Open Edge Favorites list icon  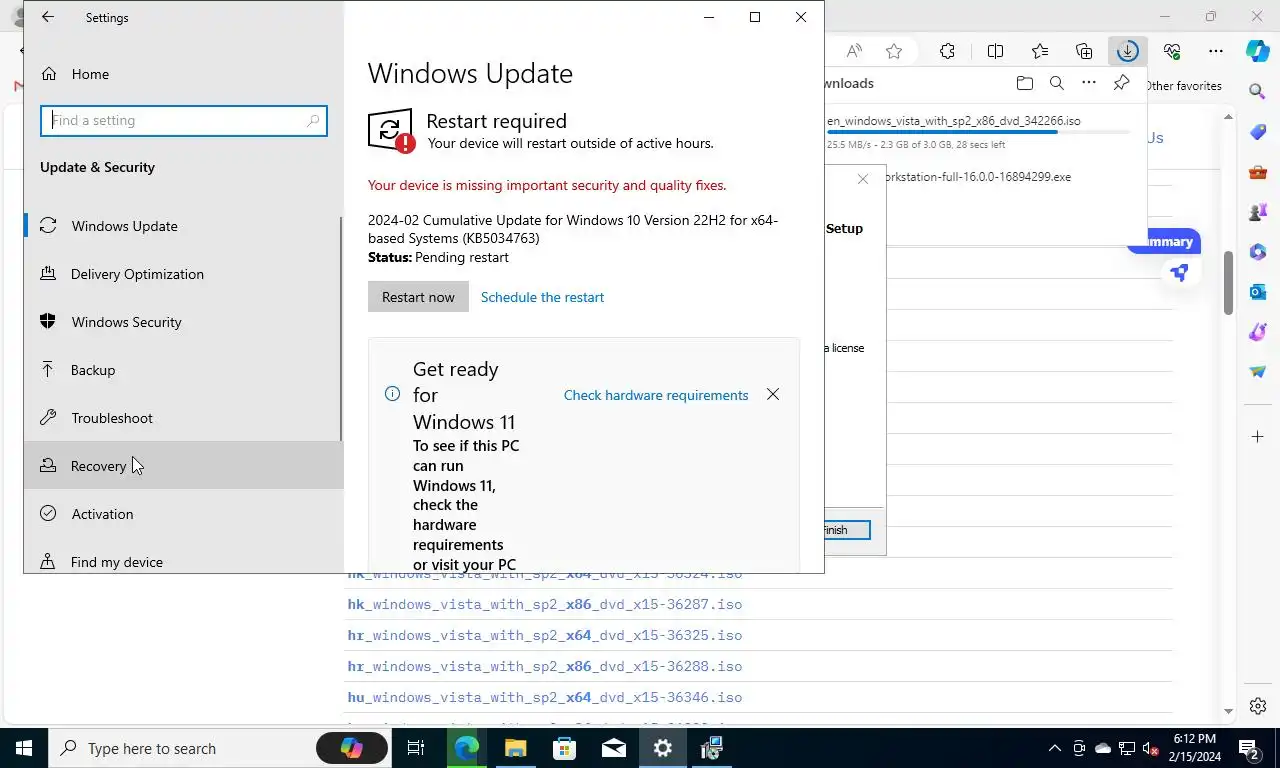coord(1040,51)
